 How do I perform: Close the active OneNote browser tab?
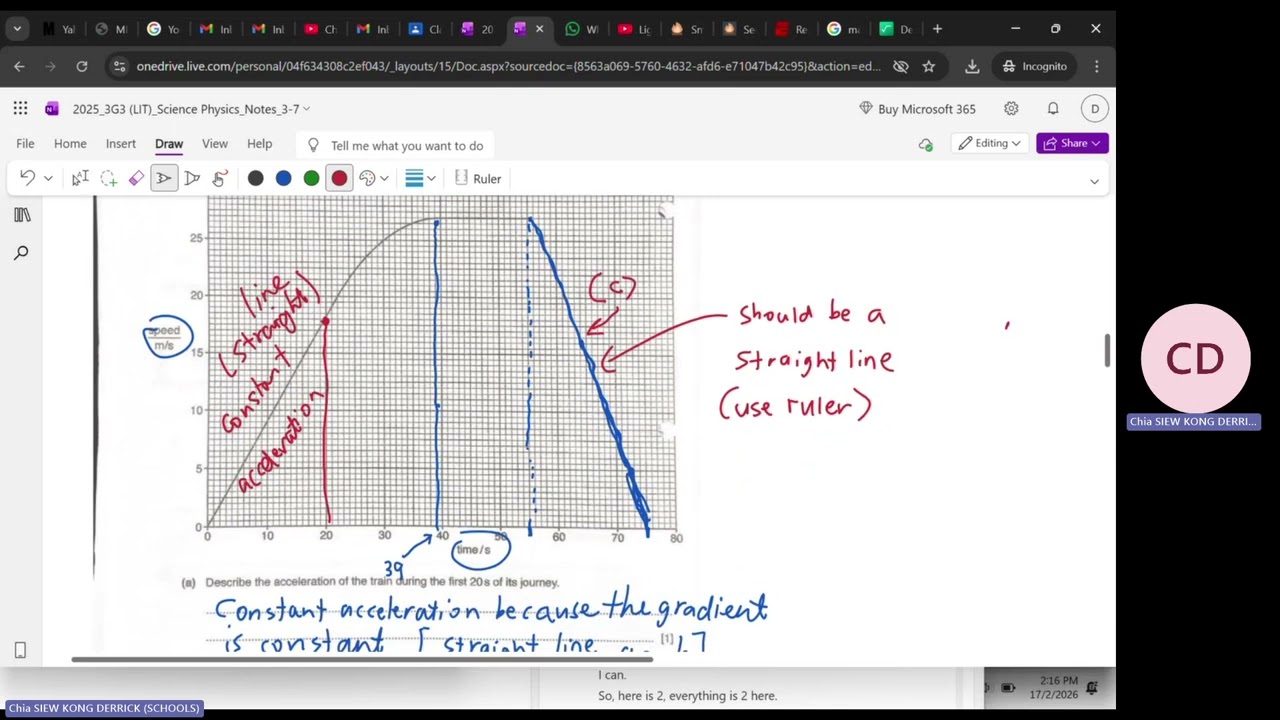(x=539, y=29)
